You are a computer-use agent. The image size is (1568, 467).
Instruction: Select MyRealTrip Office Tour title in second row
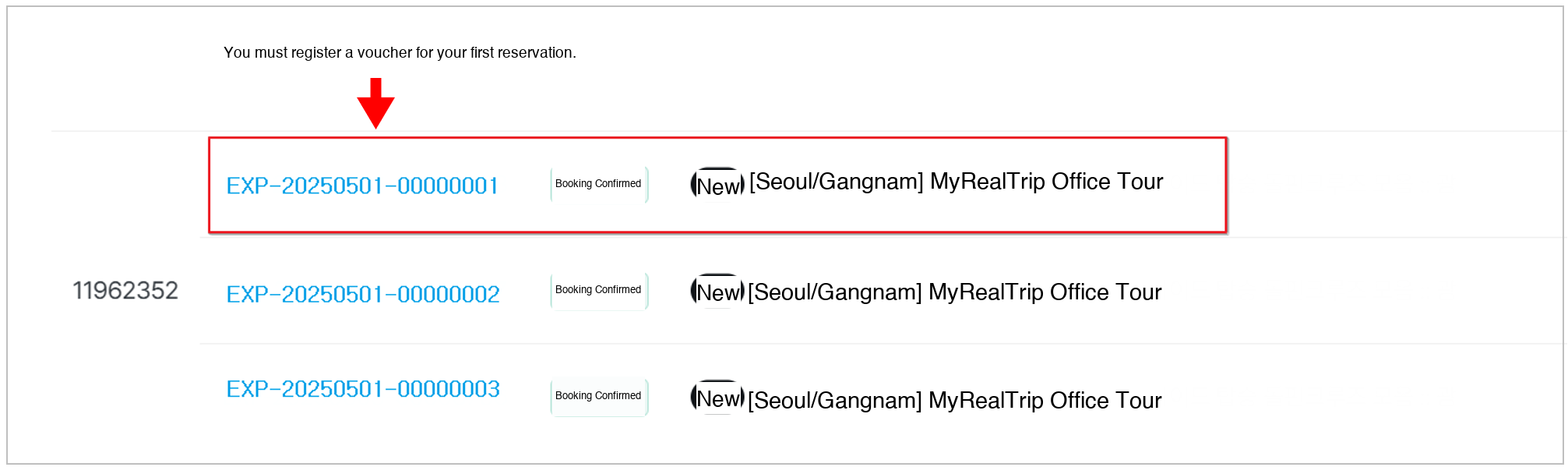click(x=1045, y=292)
